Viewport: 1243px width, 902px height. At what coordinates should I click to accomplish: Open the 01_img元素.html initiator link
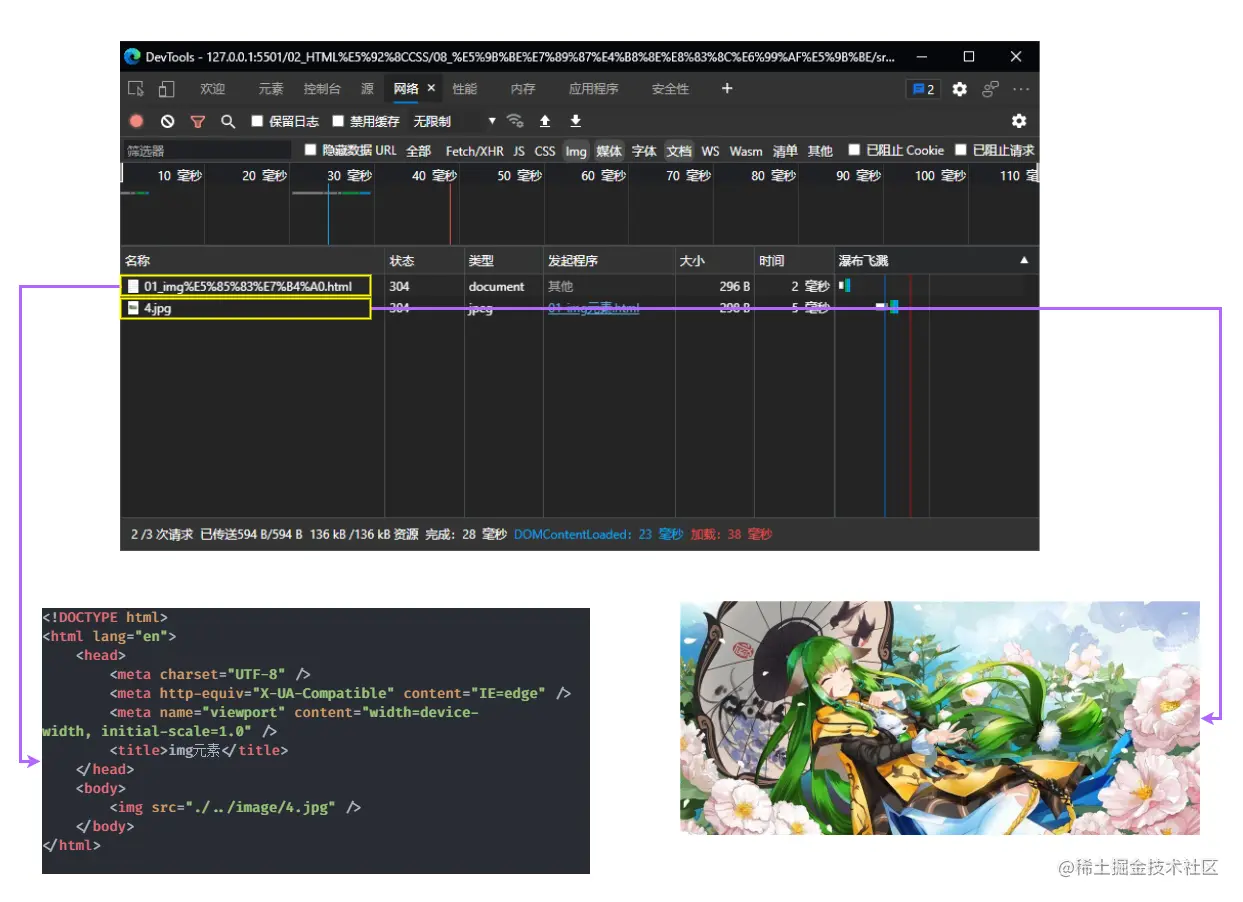(594, 308)
